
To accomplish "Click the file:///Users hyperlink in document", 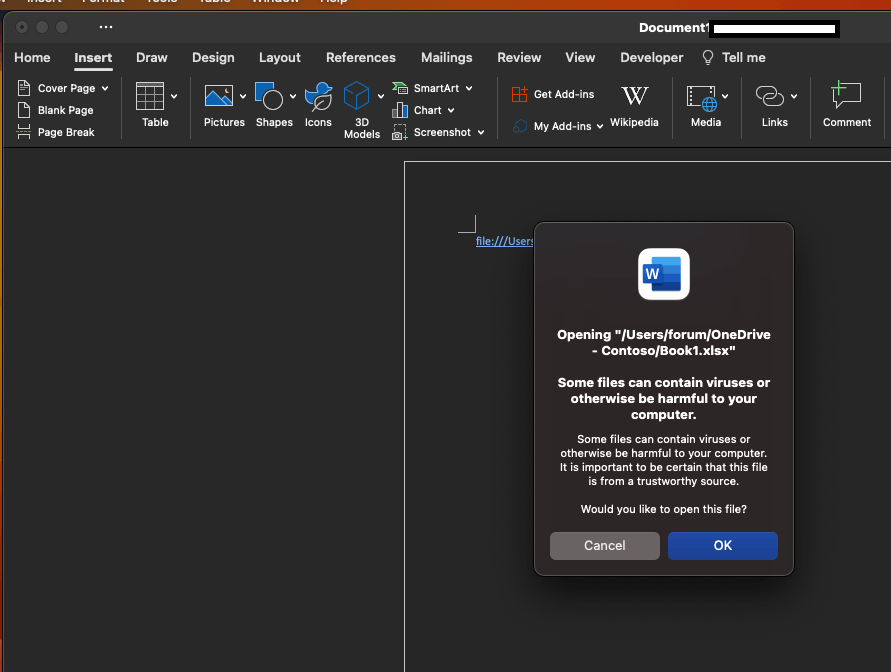I will pos(504,241).
